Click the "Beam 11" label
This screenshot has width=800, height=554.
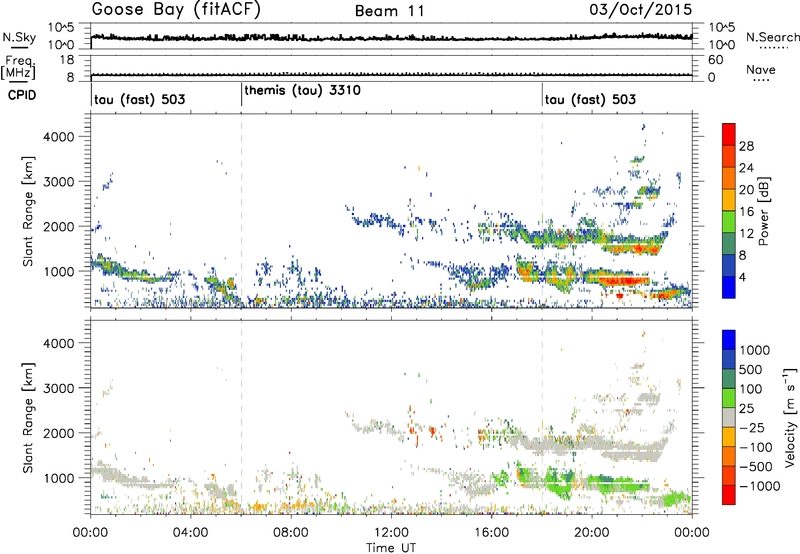click(x=390, y=11)
